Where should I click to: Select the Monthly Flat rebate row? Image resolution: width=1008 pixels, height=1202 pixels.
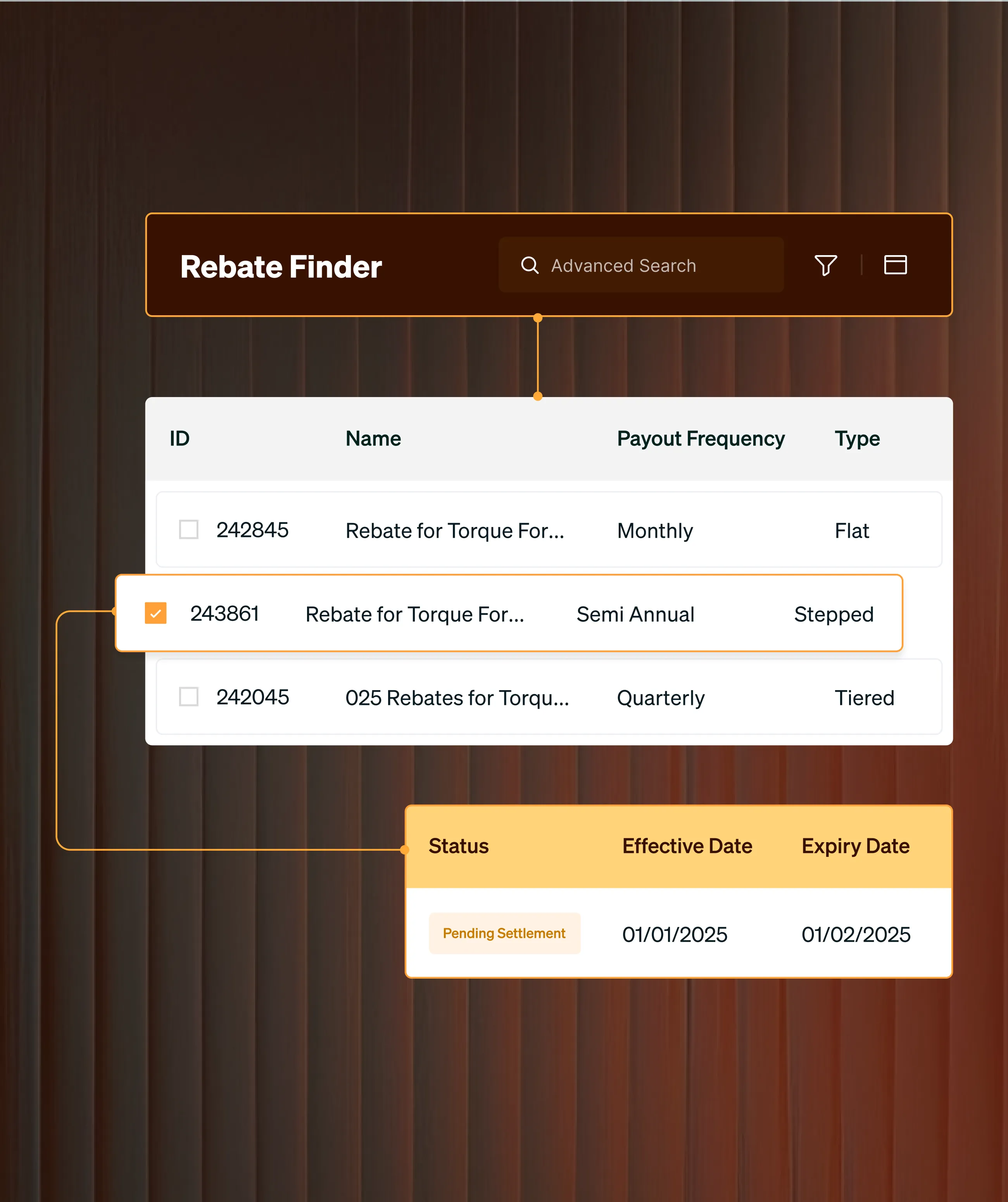[548, 530]
